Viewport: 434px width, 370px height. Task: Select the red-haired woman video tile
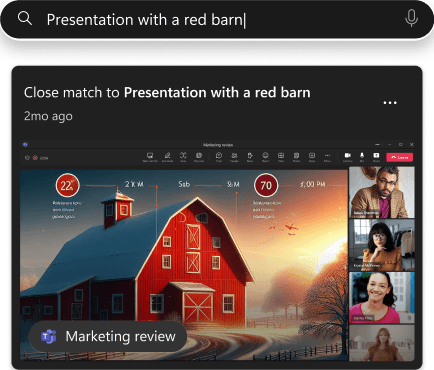[x=382, y=343]
